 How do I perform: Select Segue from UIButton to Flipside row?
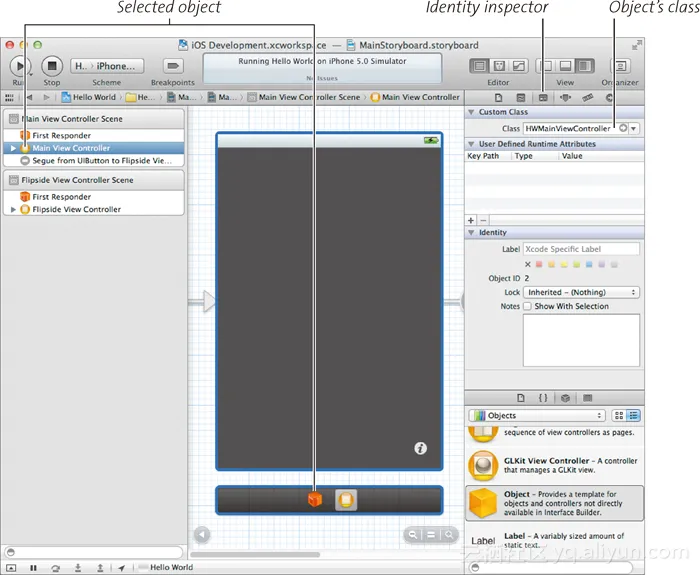coord(96,161)
